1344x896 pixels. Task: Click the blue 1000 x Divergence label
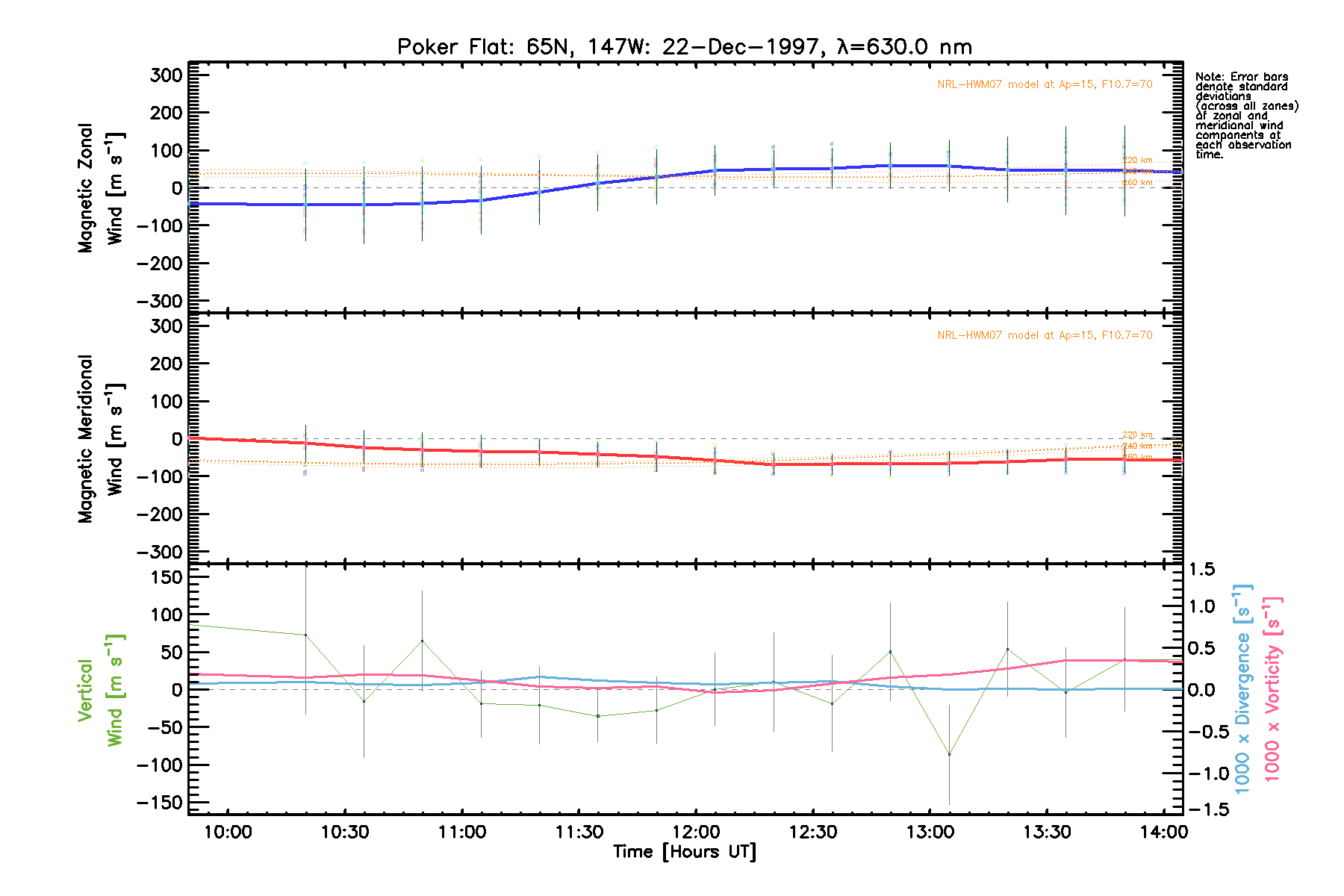pyautogui.click(x=1242, y=688)
